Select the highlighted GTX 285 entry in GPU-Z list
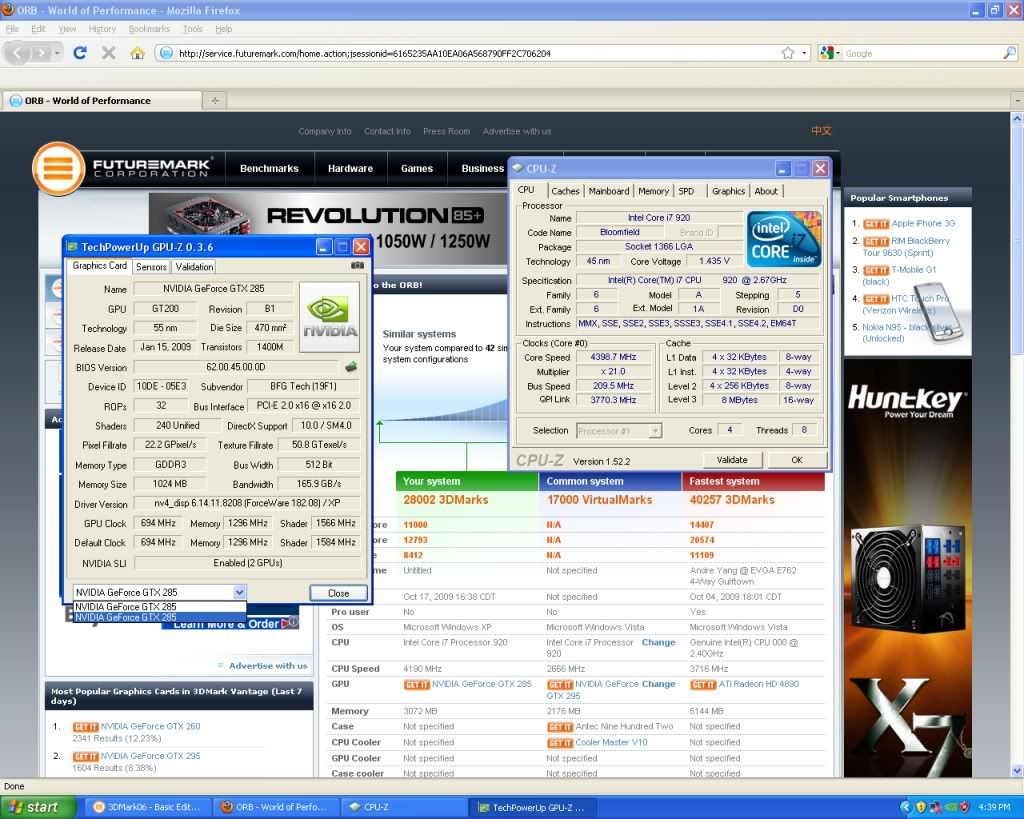1024x819 pixels. coord(159,617)
